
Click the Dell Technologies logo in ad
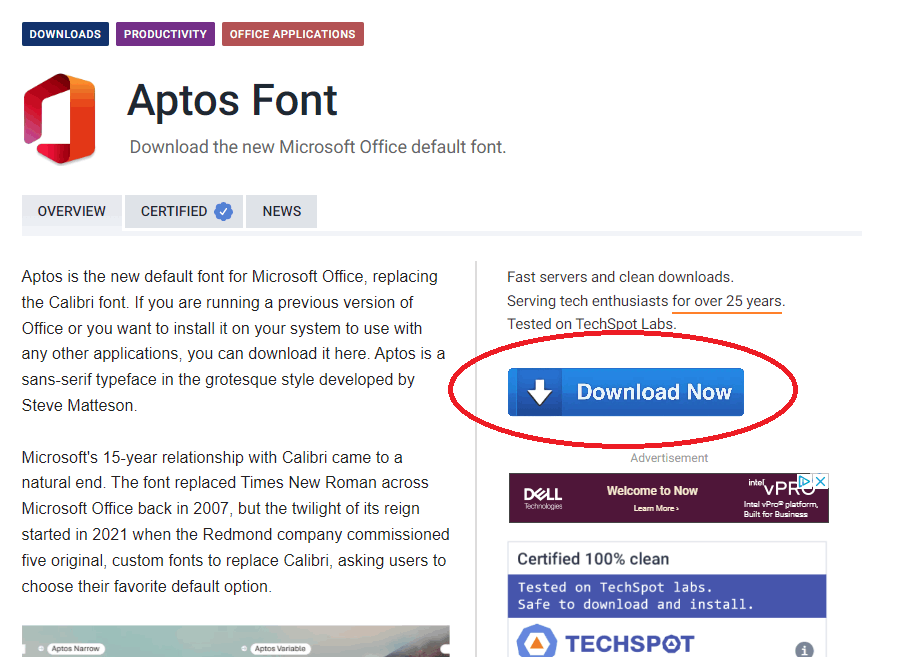click(x=543, y=498)
